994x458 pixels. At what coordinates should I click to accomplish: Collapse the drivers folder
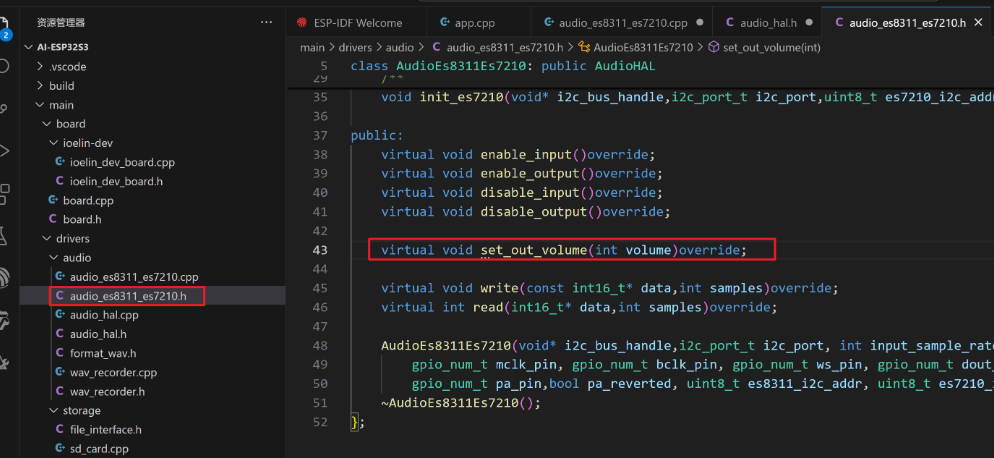click(47, 239)
